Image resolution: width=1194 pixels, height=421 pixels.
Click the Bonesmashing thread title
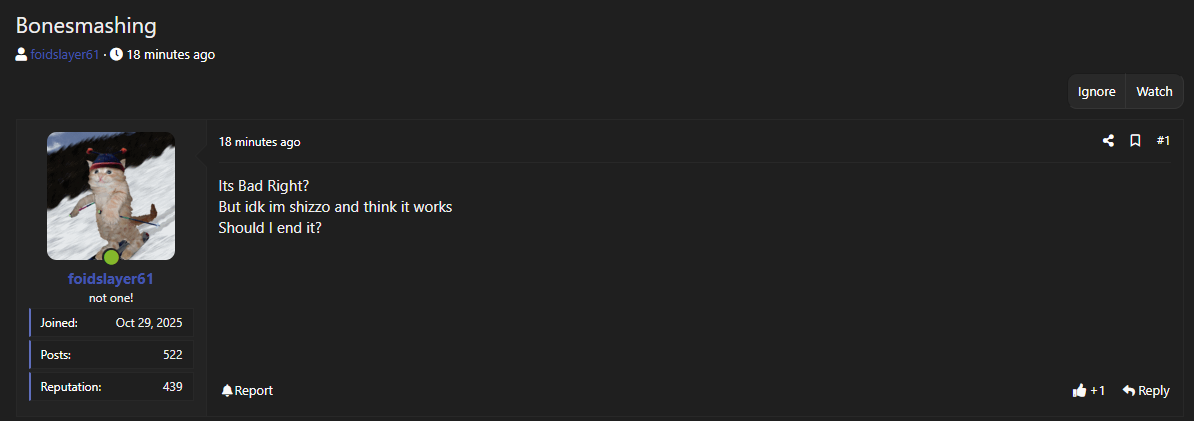(x=86, y=25)
